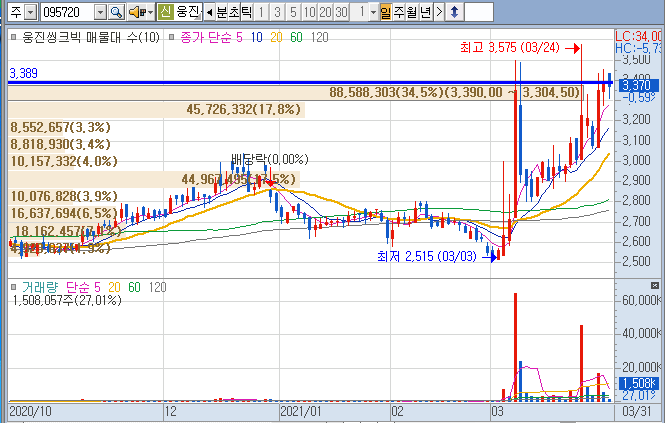The height and width of the screenshot is (423, 665).
Task: Select the 월 monthly chart period
Action: [x=411, y=12]
